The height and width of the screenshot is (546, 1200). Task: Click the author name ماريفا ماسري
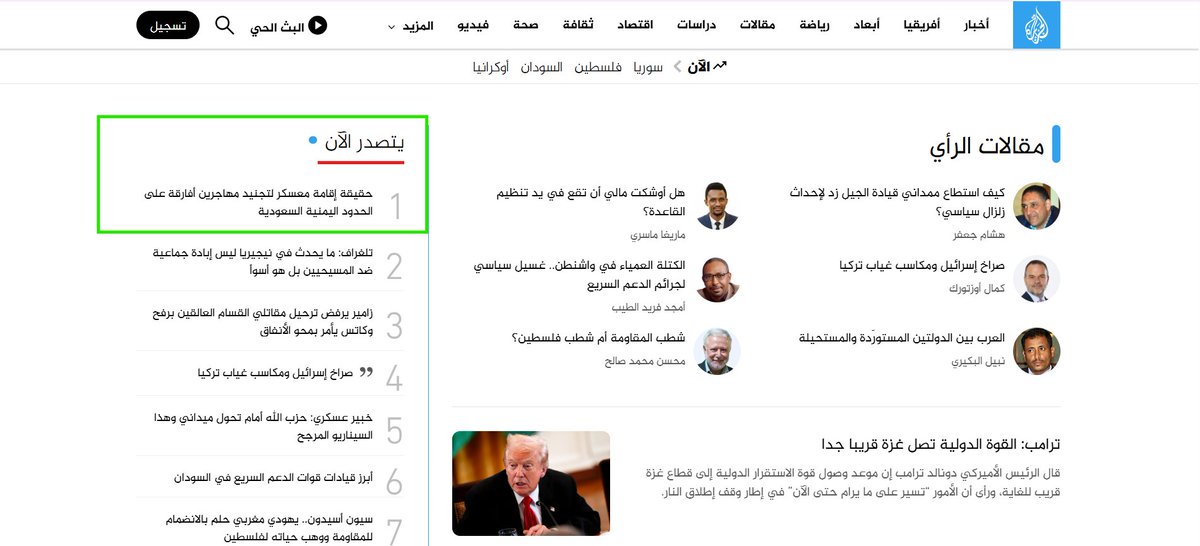click(658, 234)
